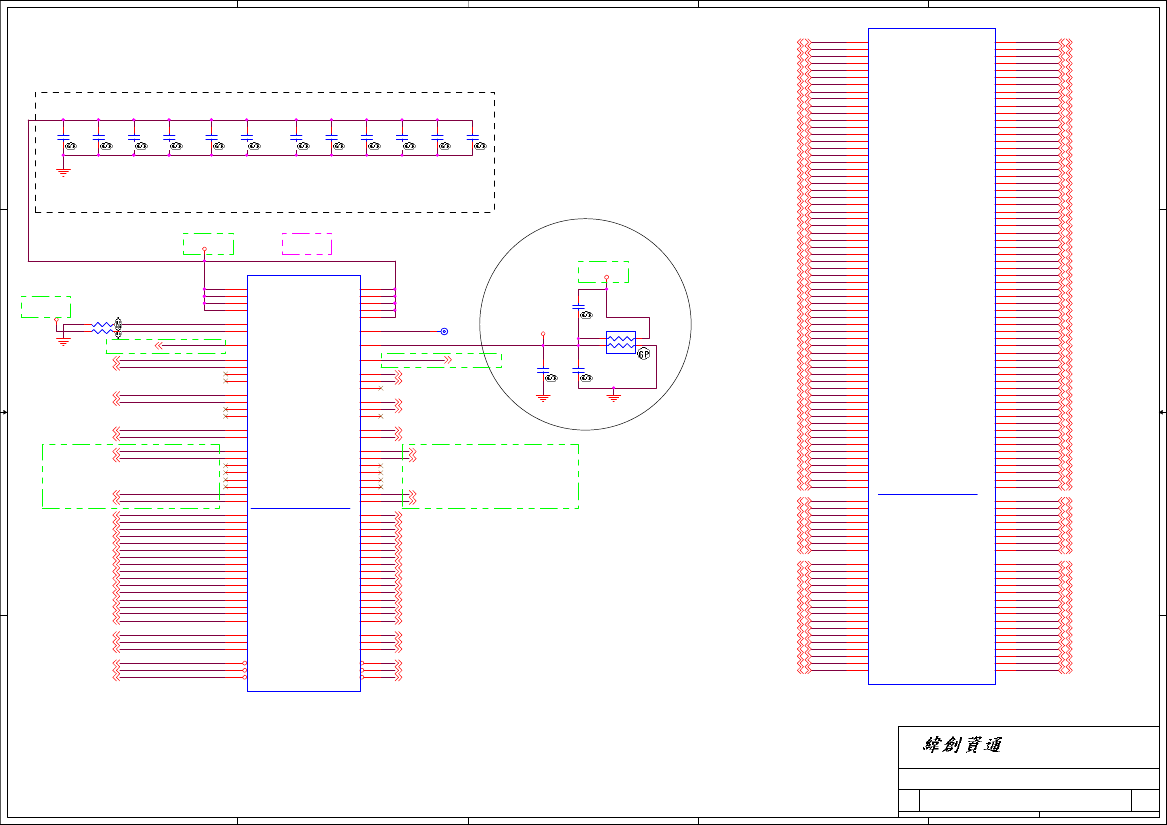Select the large green dashed box right of IC
This screenshot has height=825, width=1167.
click(490, 477)
